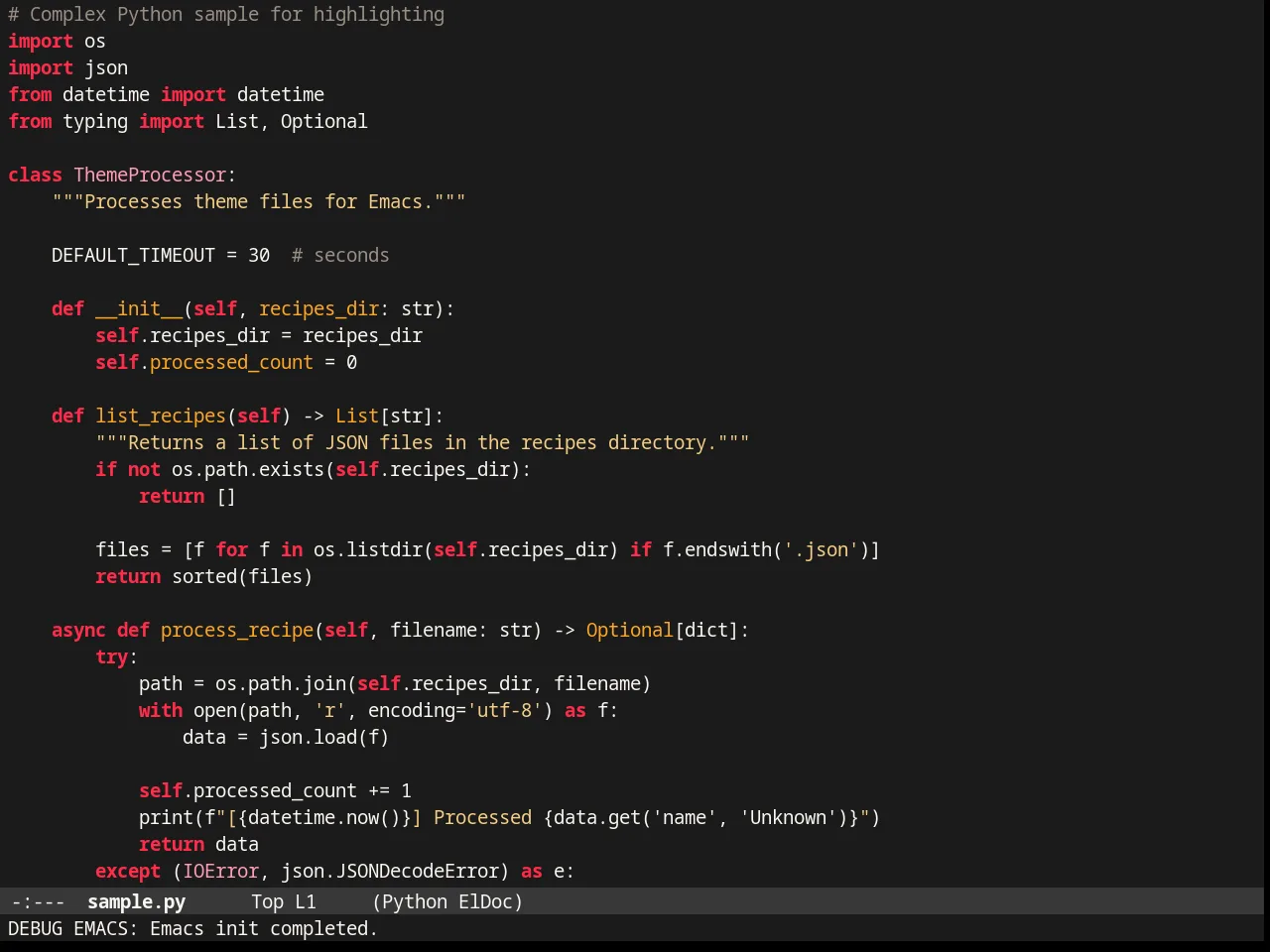Click 'self.recipes_dir = recipes_dir' assignment line
The height and width of the screenshot is (952, 1270).
[x=259, y=335]
